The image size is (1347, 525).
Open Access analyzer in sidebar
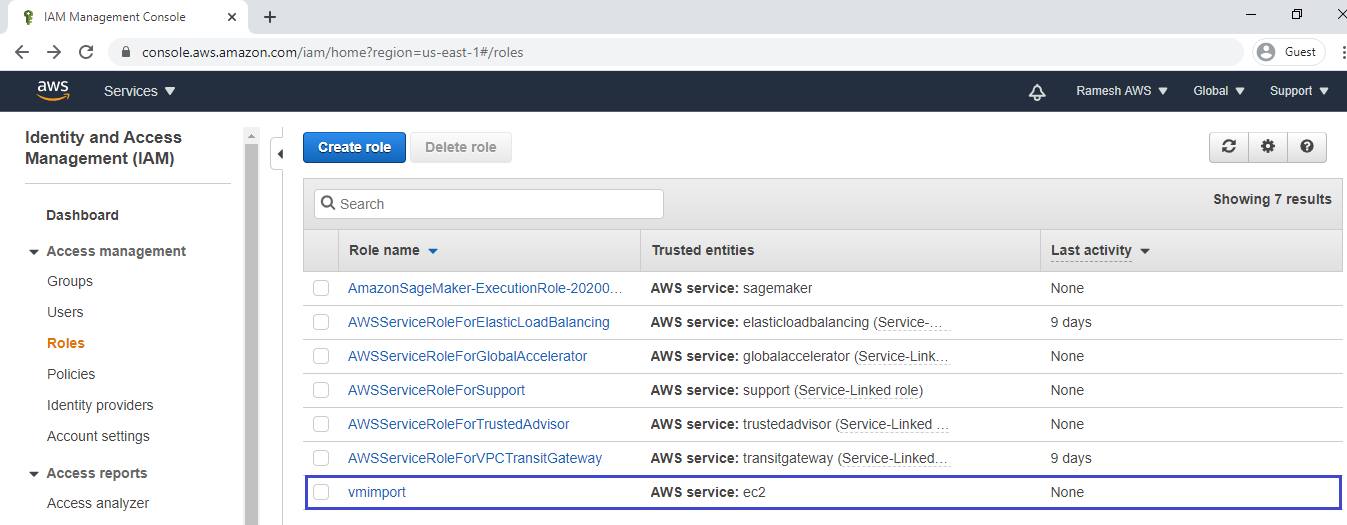(x=98, y=503)
